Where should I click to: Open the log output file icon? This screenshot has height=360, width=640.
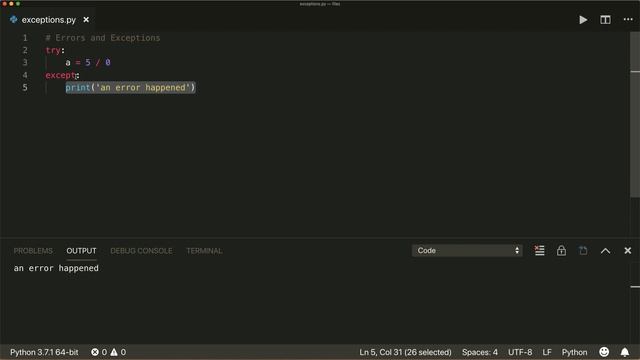(583, 251)
